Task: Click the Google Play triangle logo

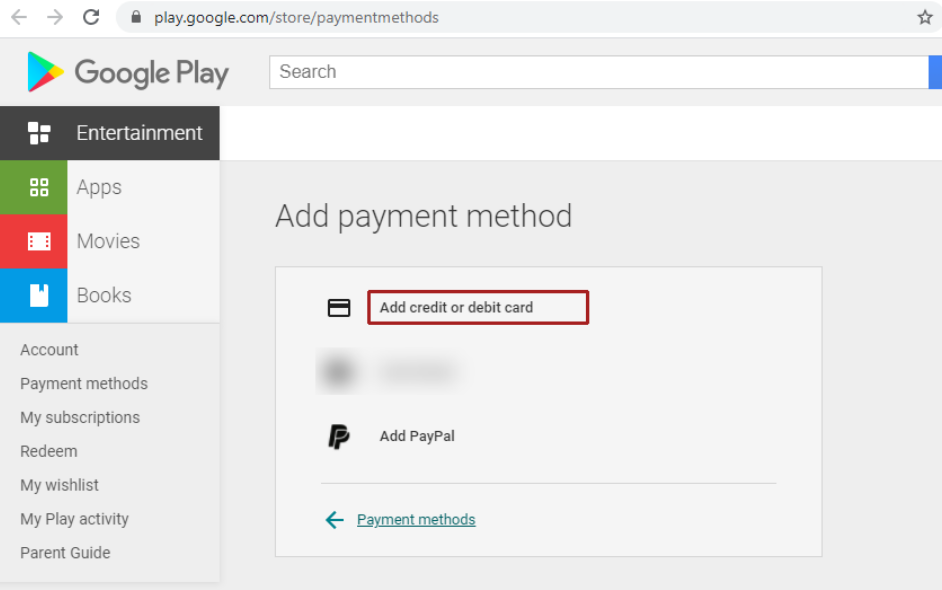Action: pyautogui.click(x=45, y=72)
